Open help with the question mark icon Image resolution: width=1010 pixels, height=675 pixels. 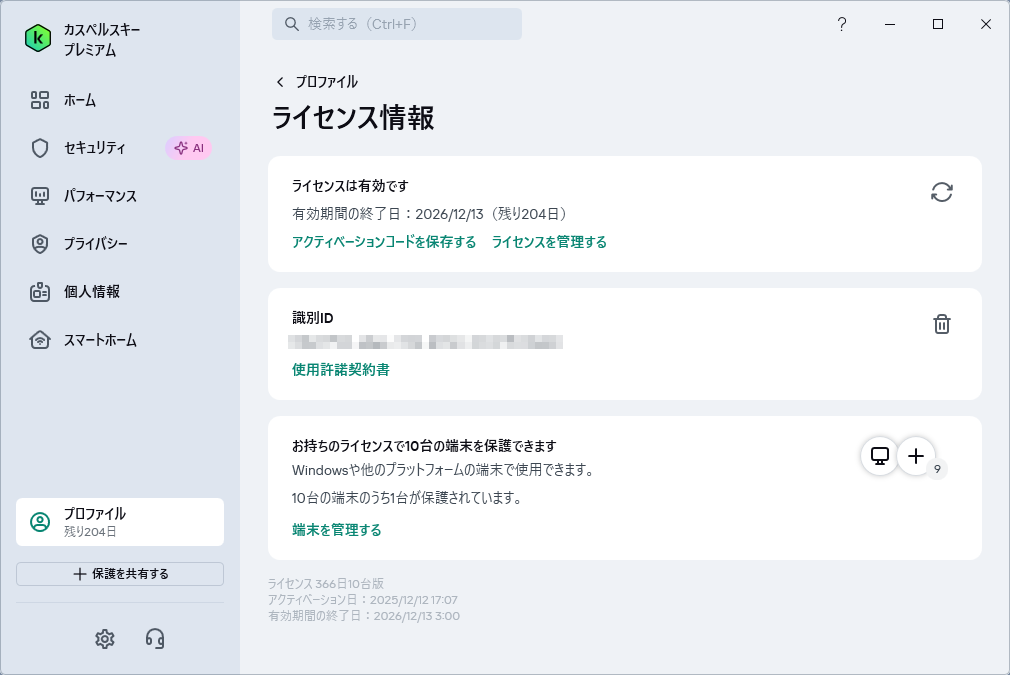click(842, 24)
